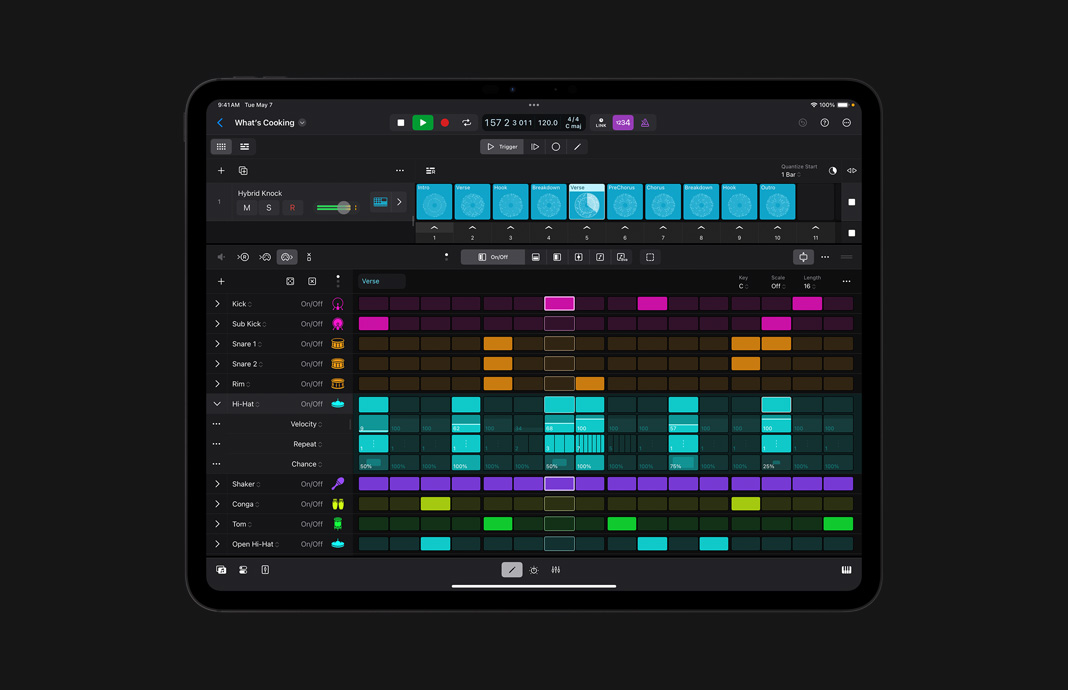
Task: Open the Scale Off dropdown
Action: click(x=778, y=284)
